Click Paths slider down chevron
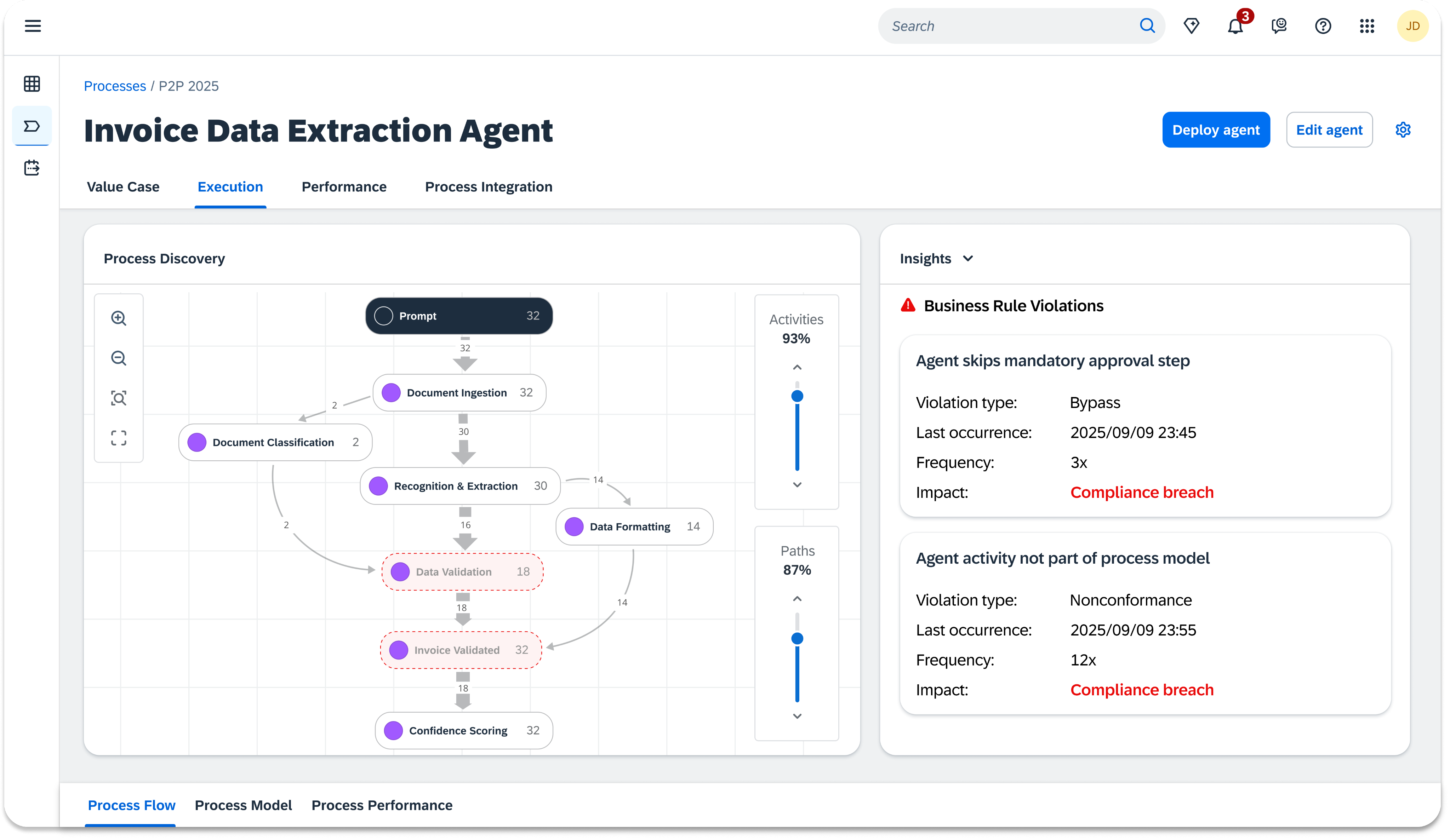The height and width of the screenshot is (840, 1450). point(797,716)
